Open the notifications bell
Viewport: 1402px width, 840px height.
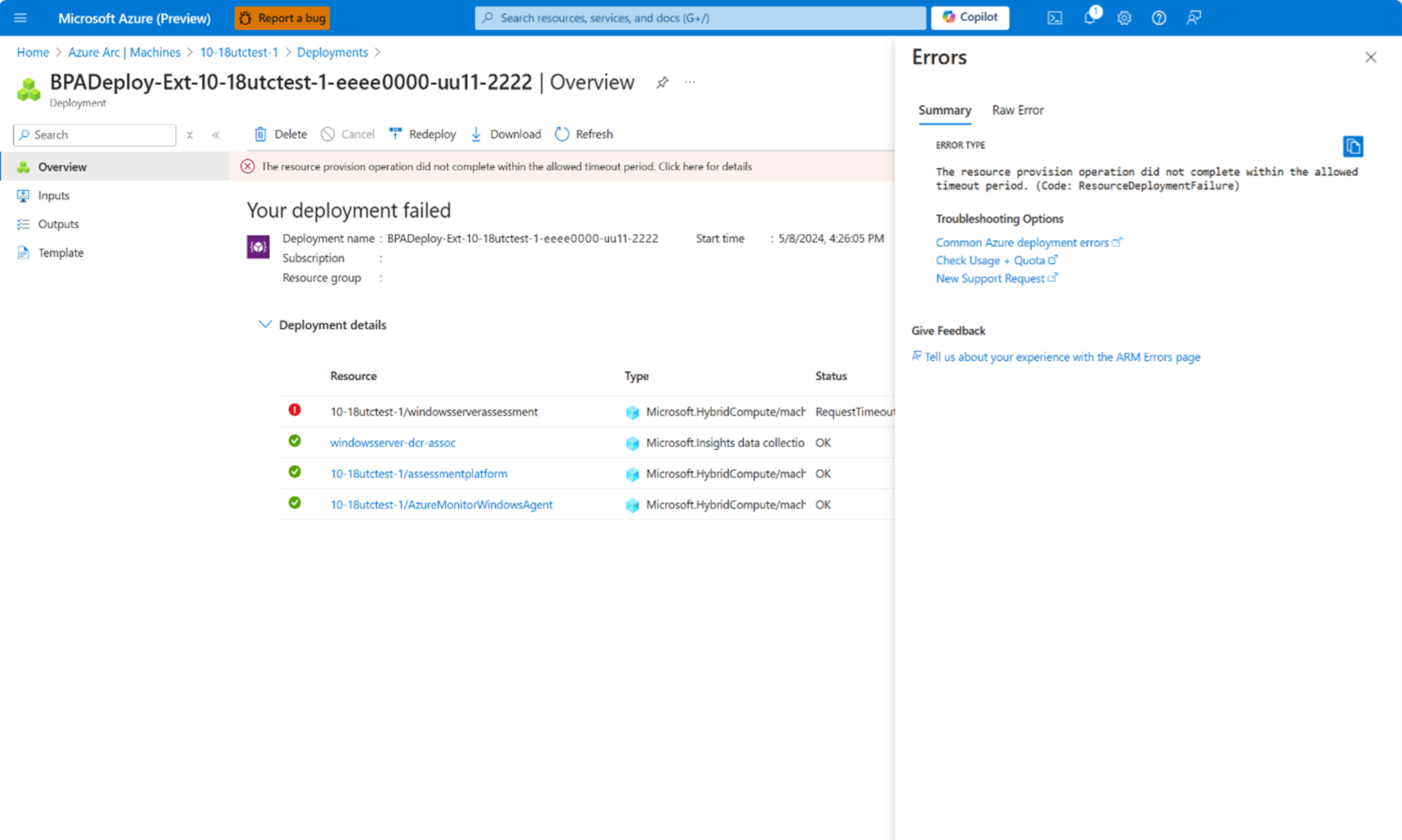click(1089, 18)
